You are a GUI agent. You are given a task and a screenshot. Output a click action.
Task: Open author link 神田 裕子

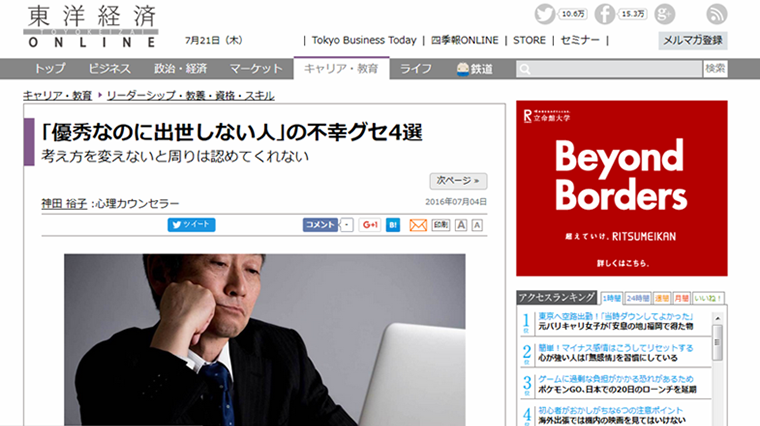[x=64, y=204]
